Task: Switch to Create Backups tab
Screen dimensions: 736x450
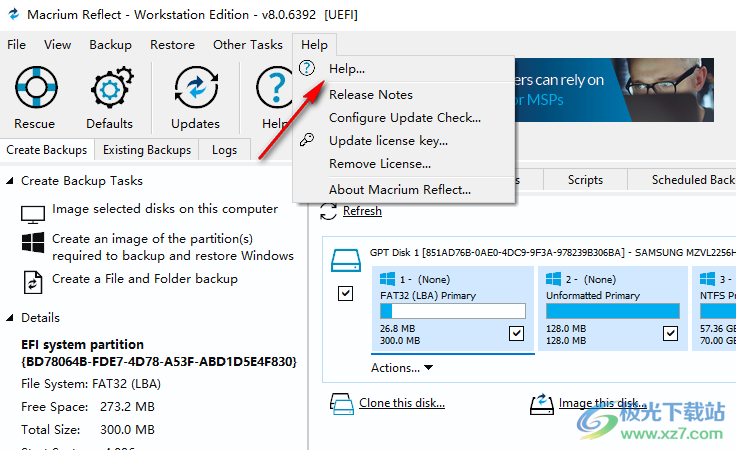Action: coord(47,150)
